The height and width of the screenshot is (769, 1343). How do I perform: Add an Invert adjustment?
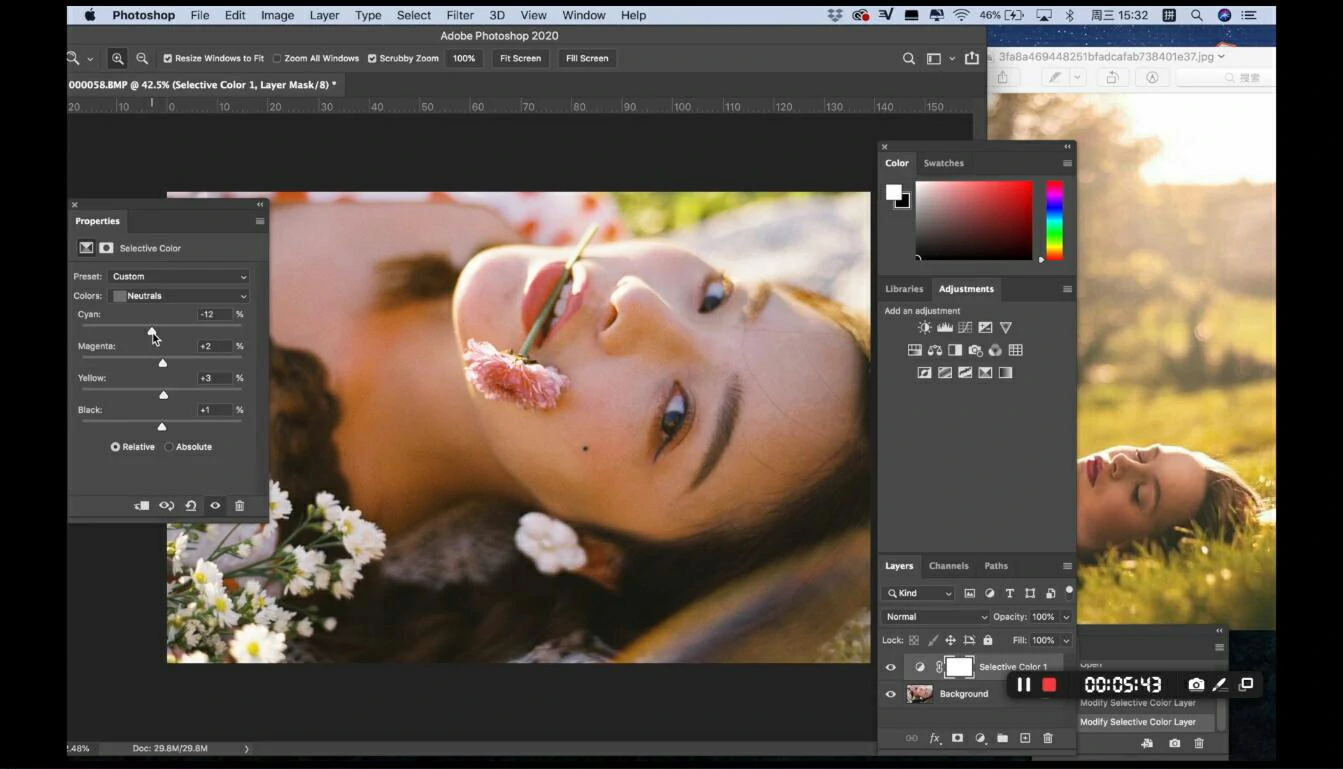pos(925,373)
